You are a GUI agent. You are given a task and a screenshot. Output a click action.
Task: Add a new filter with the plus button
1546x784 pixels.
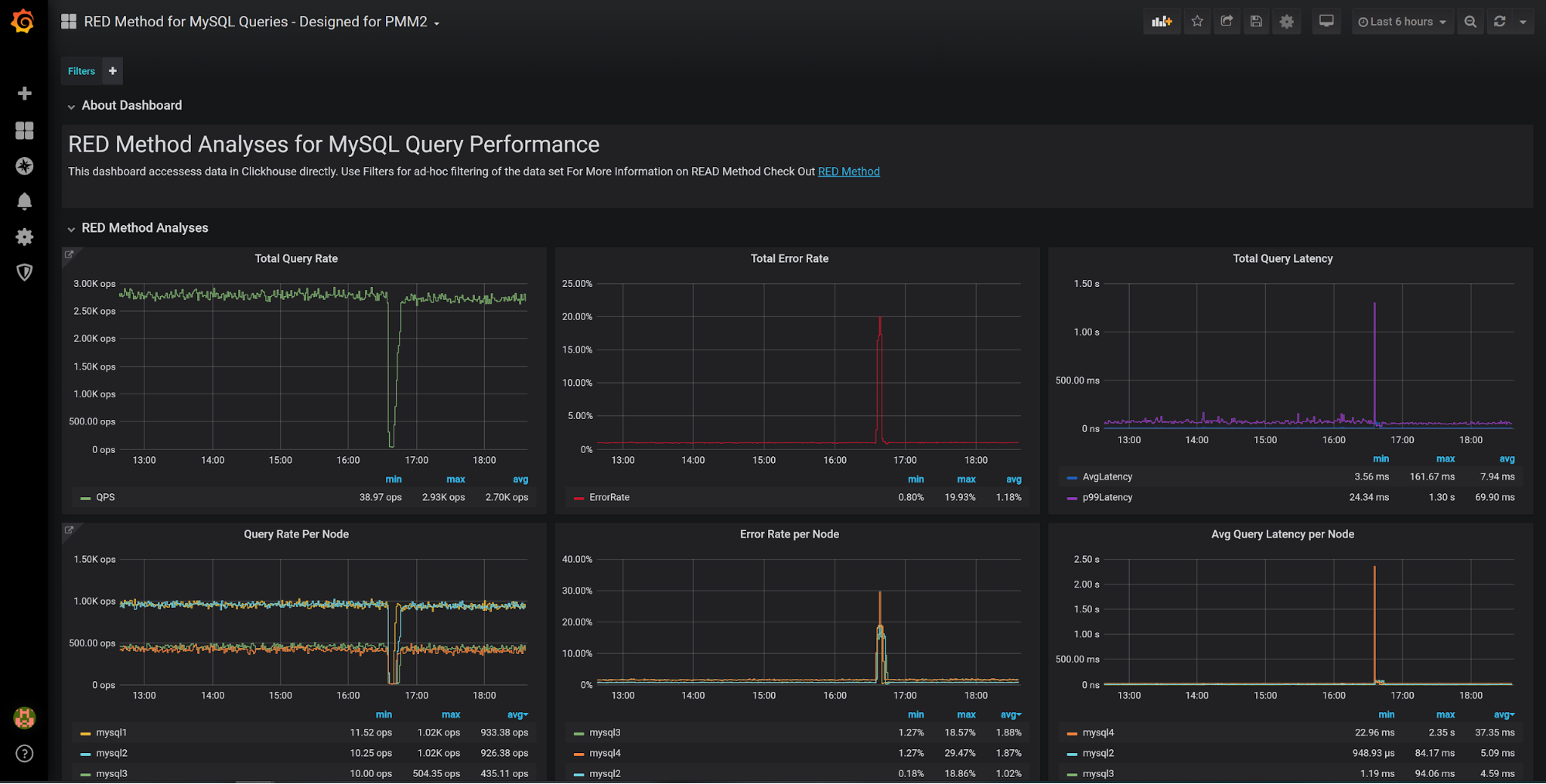pyautogui.click(x=111, y=70)
